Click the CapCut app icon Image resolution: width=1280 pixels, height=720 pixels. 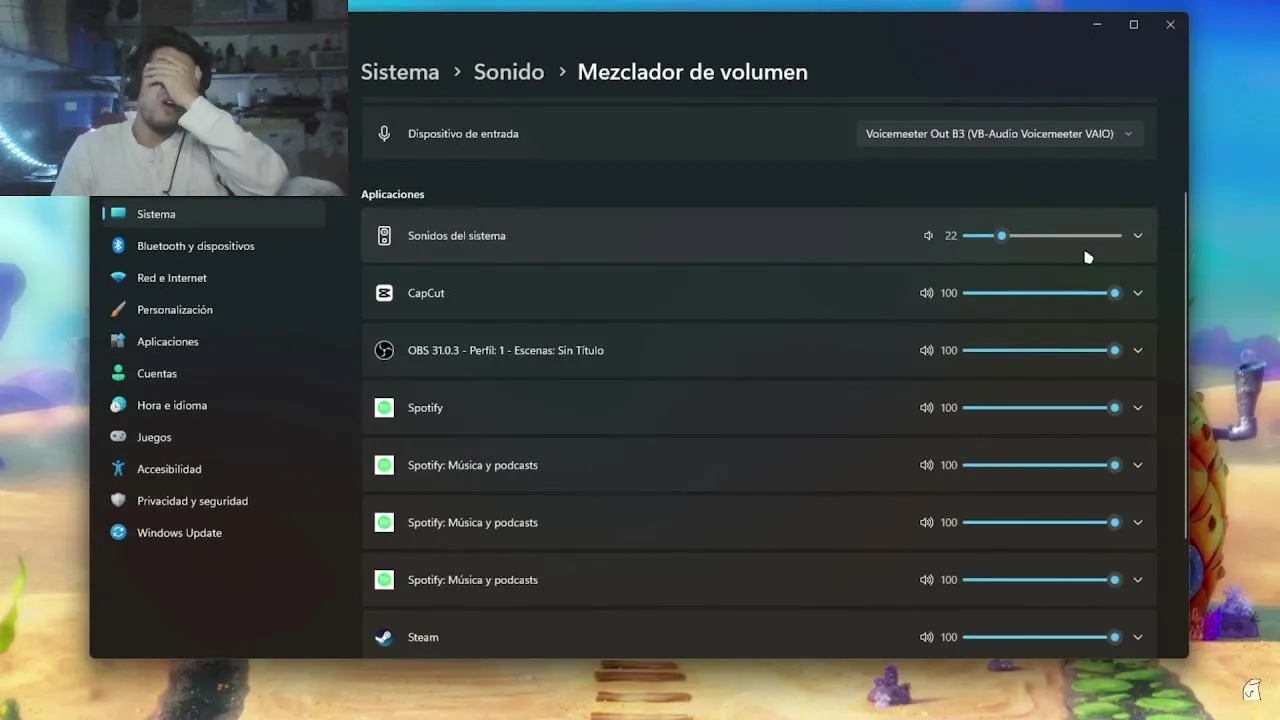(384, 293)
